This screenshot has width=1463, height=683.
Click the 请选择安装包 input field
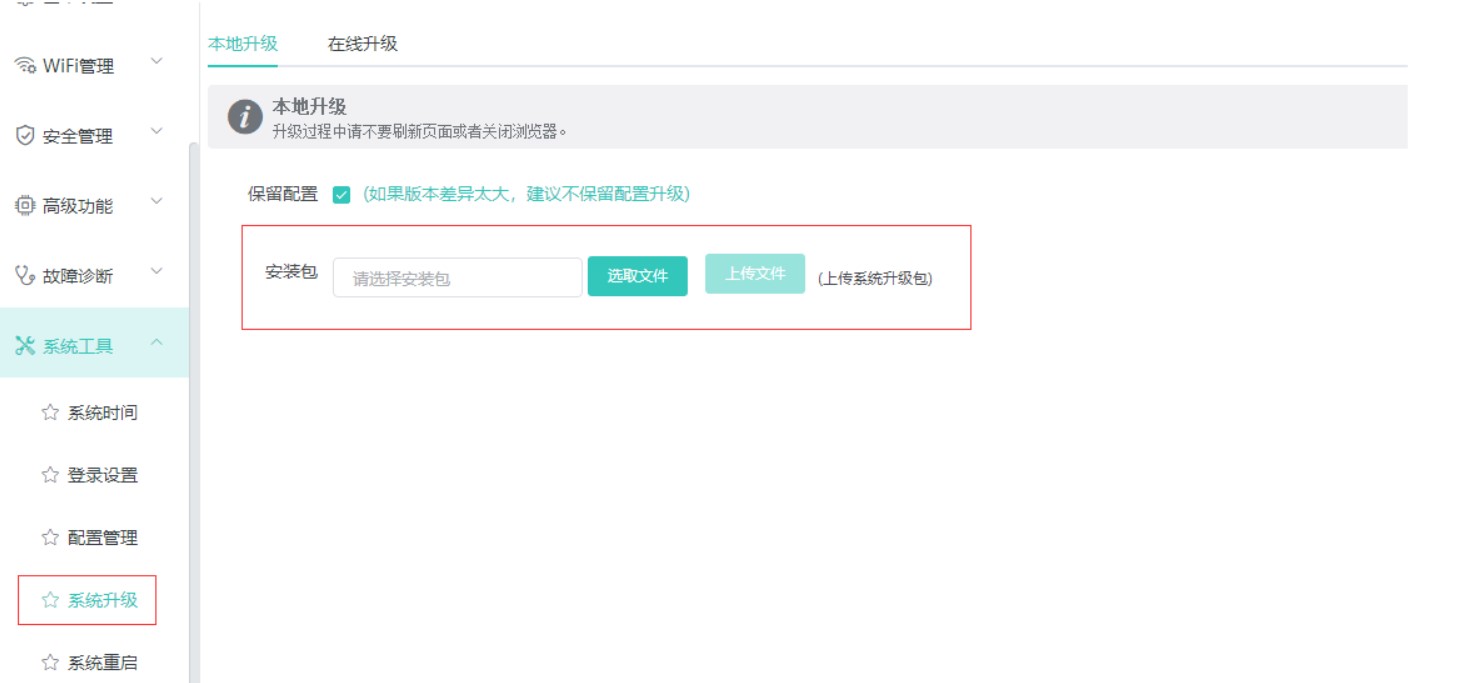click(x=457, y=278)
